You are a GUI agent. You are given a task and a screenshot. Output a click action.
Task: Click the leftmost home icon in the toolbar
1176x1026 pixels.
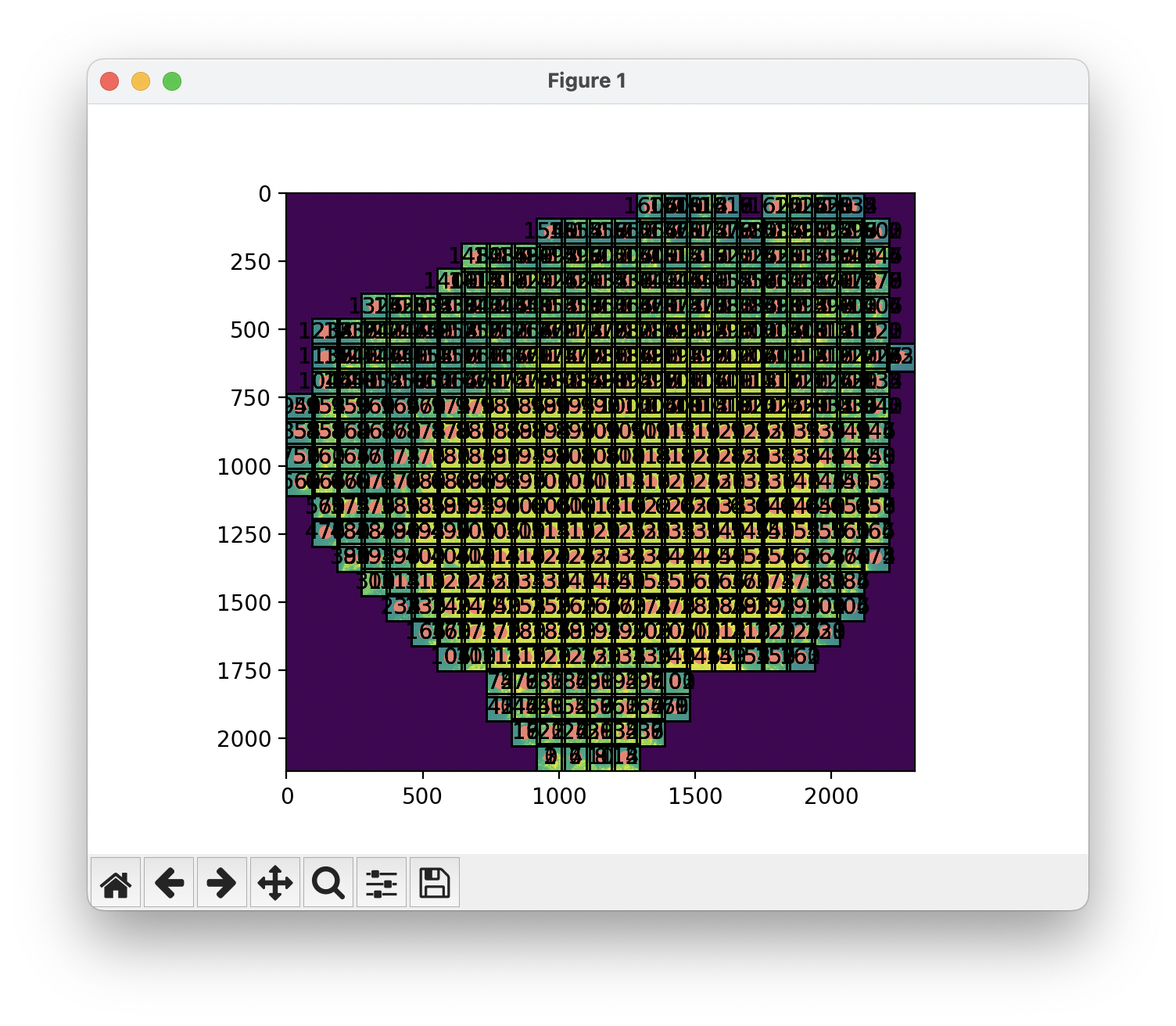pyautogui.click(x=116, y=883)
